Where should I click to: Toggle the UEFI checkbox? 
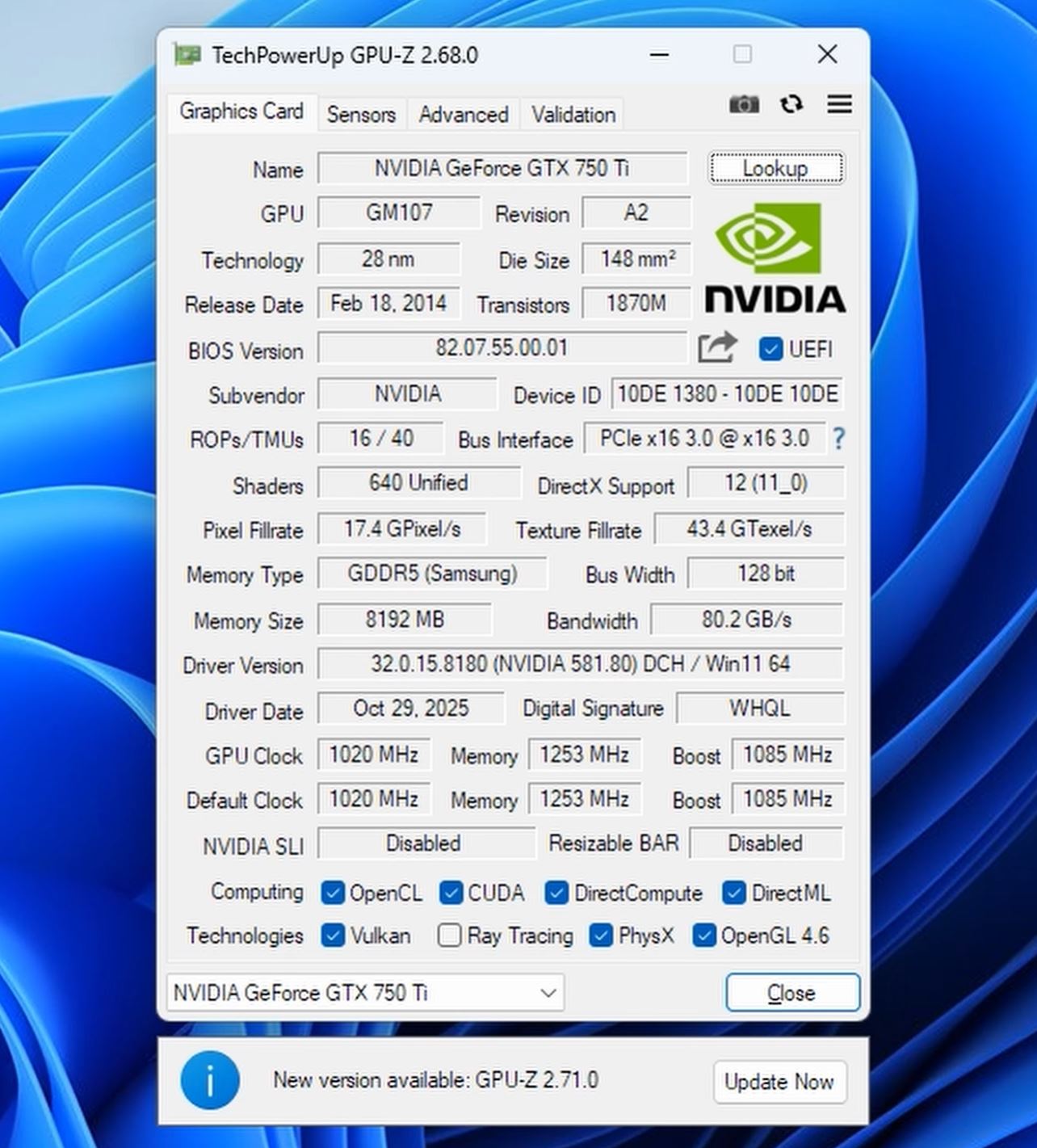pos(770,349)
